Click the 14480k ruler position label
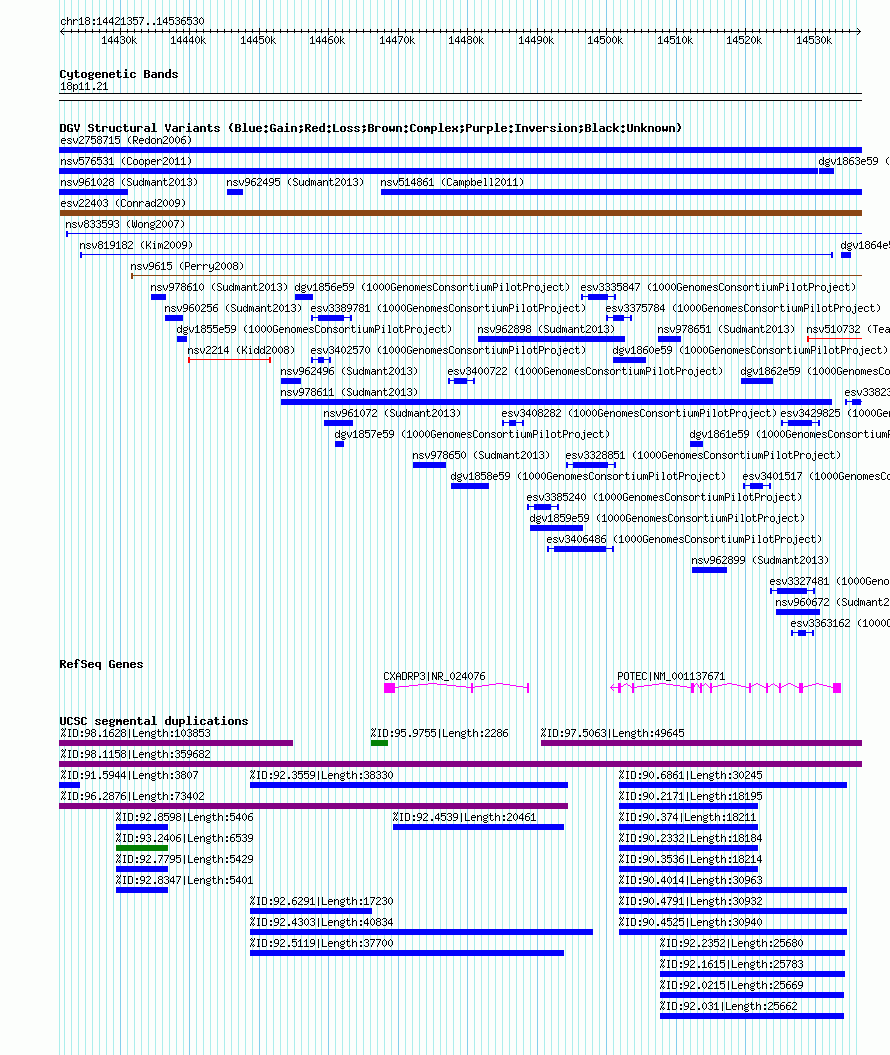 466,40
